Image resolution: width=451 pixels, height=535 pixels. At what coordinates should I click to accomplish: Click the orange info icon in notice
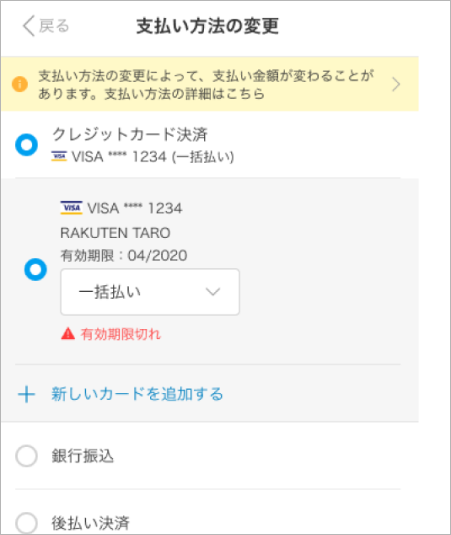tap(20, 84)
